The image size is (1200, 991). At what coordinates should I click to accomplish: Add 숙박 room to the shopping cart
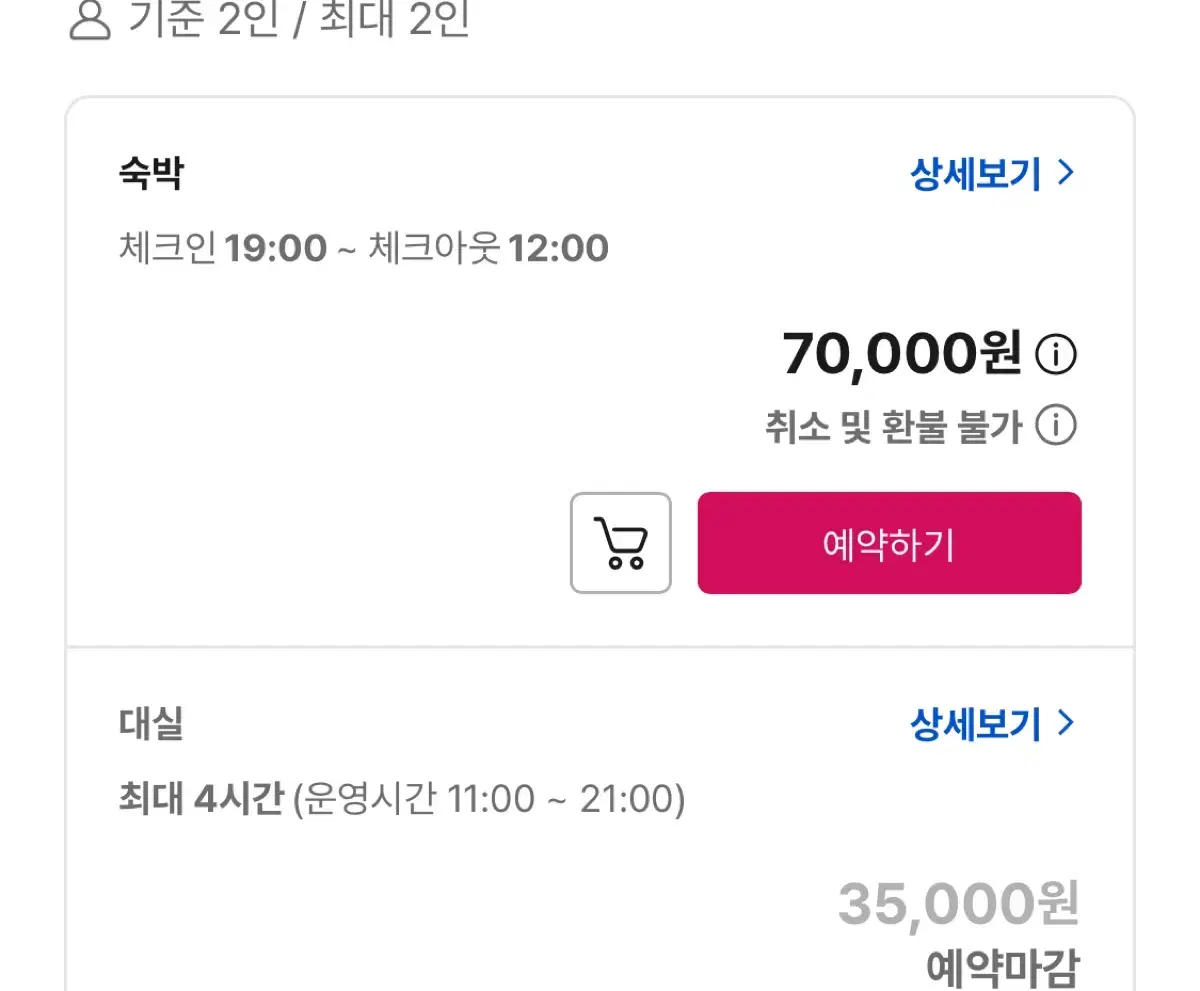pos(621,543)
